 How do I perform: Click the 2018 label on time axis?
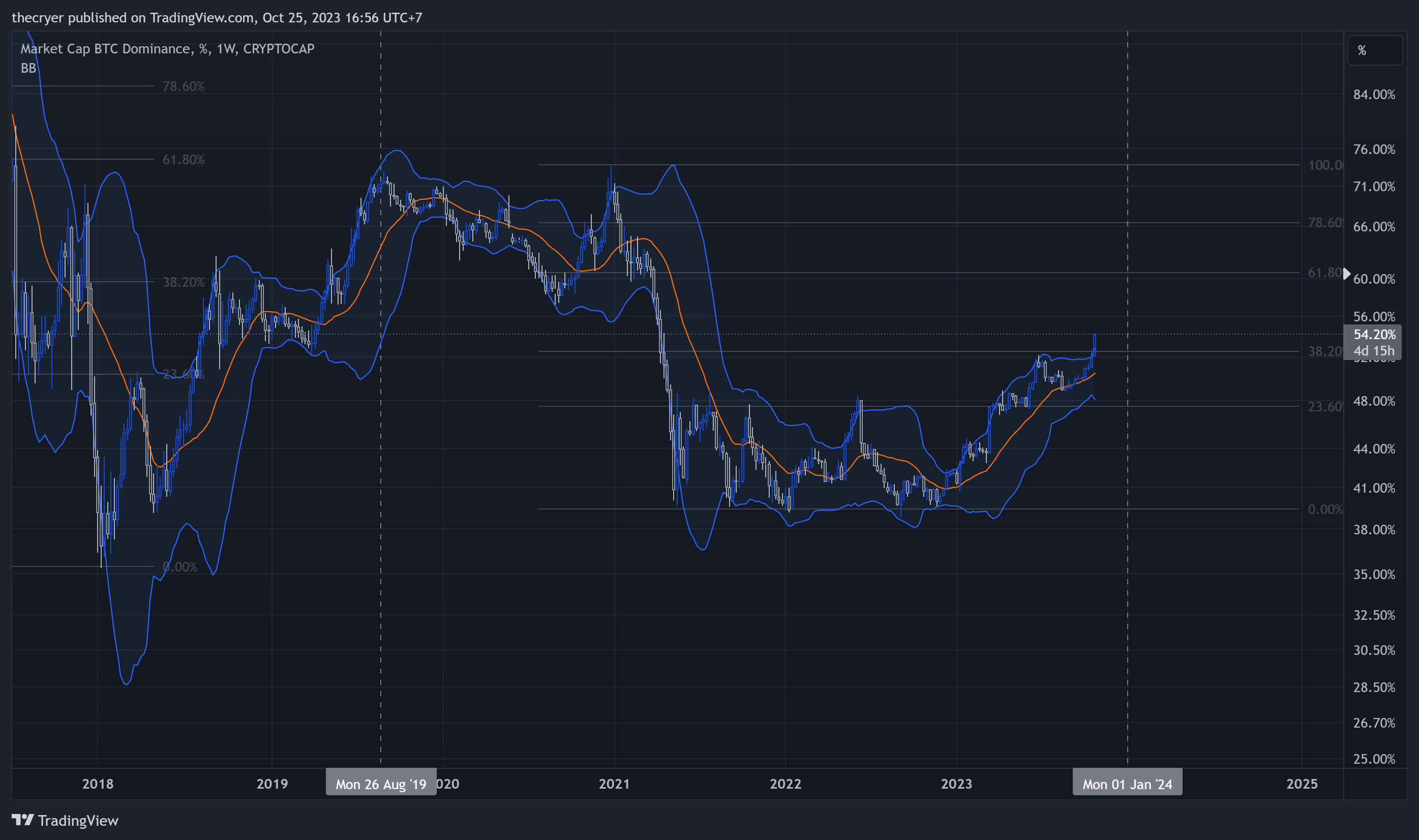(98, 784)
